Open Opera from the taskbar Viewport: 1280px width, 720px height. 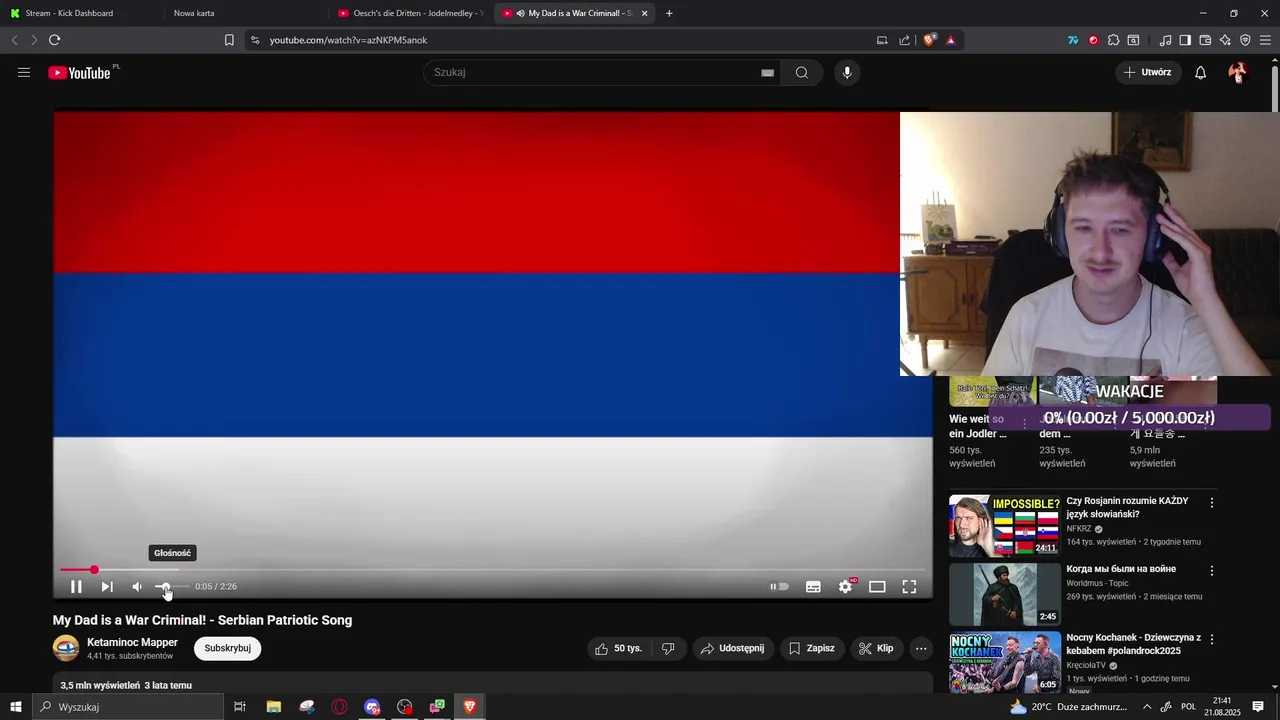tap(340, 707)
